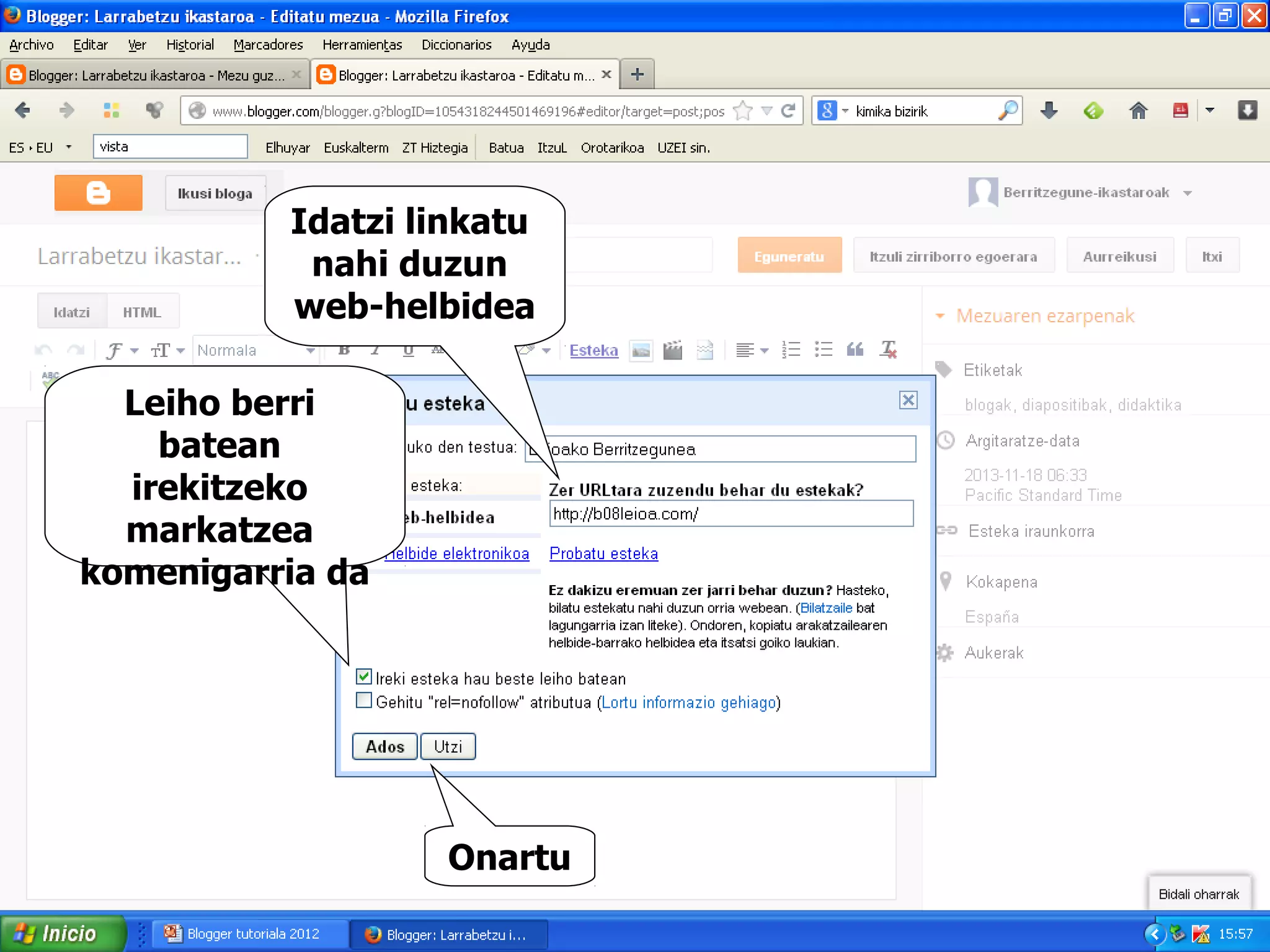
Task: Open the Herramientas menu
Action: [362, 45]
